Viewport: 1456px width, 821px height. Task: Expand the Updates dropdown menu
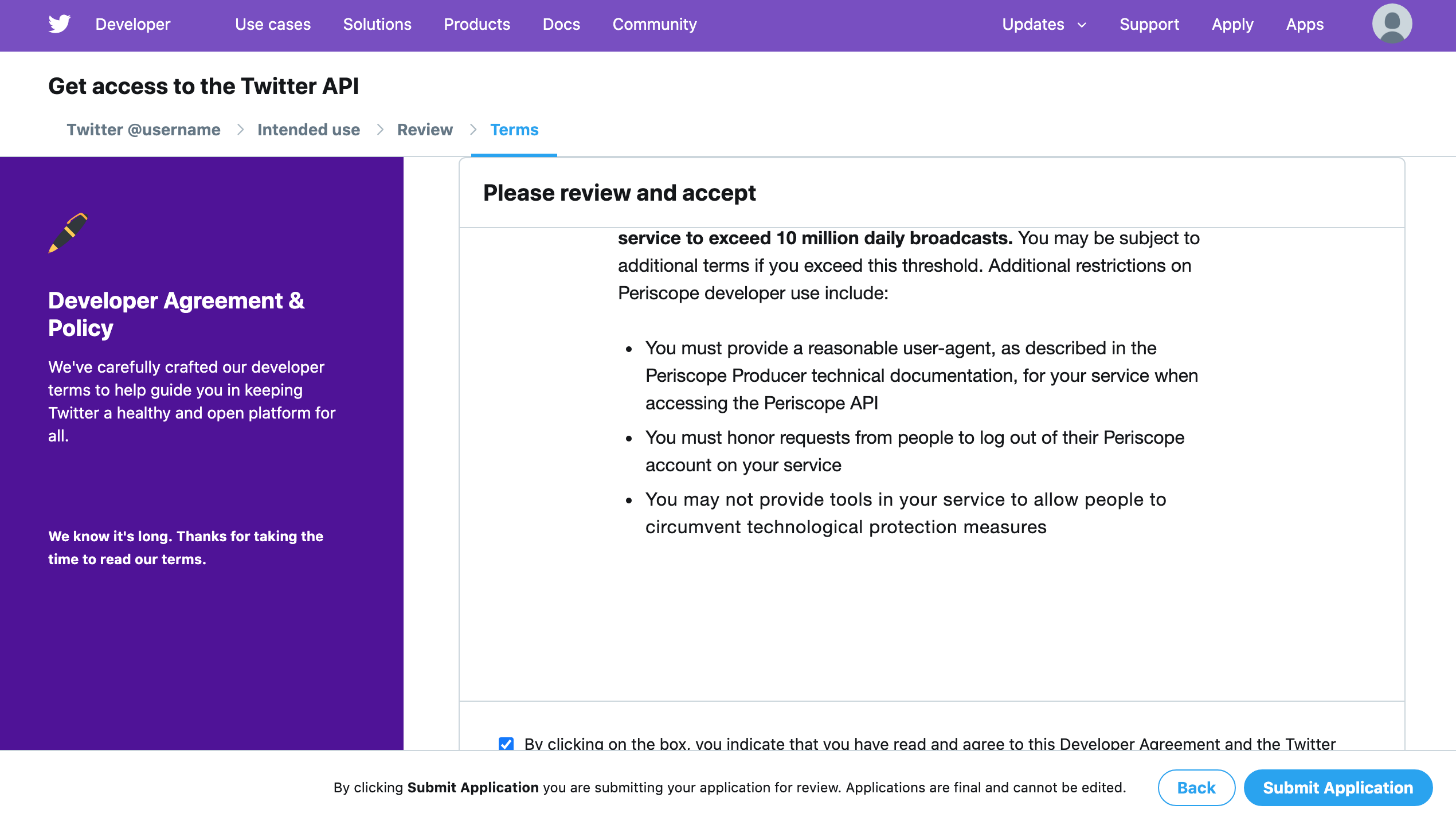(1033, 25)
